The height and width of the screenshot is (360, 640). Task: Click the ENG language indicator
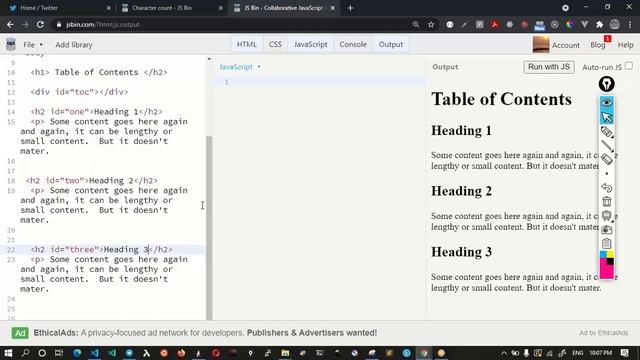[x=578, y=353]
